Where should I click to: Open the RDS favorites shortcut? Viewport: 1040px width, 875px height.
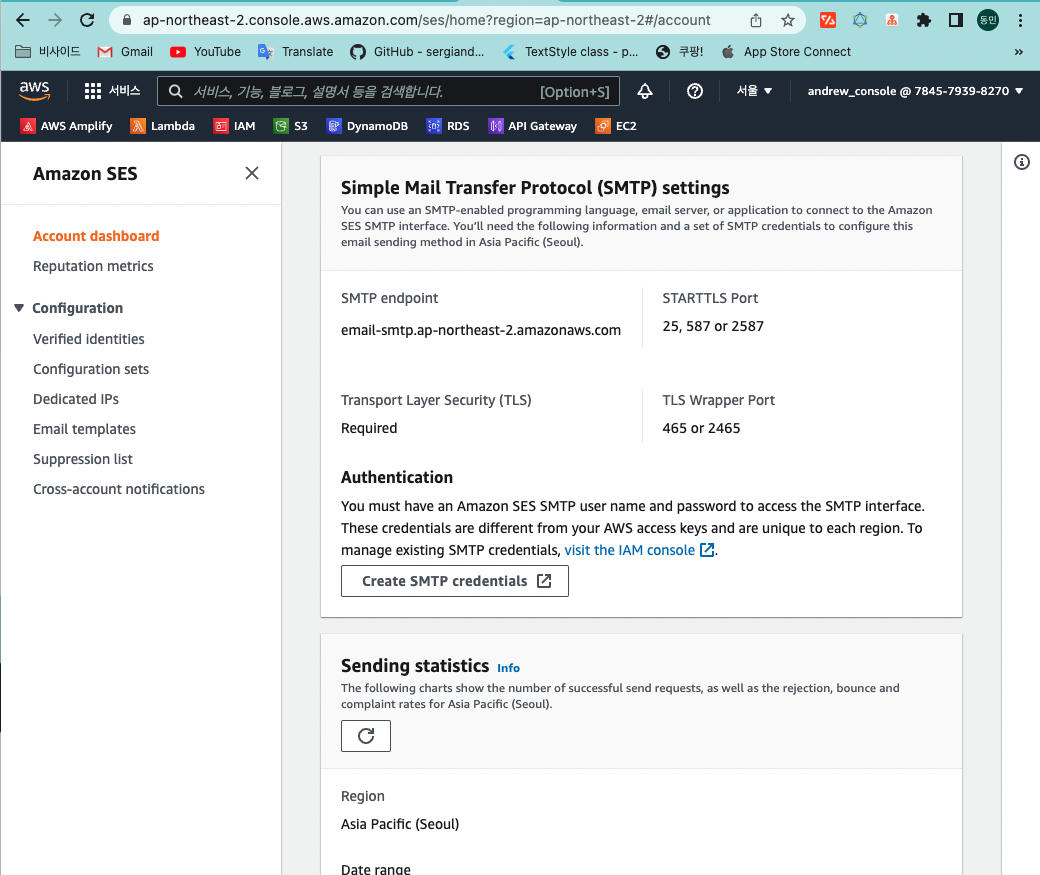pyautogui.click(x=448, y=126)
